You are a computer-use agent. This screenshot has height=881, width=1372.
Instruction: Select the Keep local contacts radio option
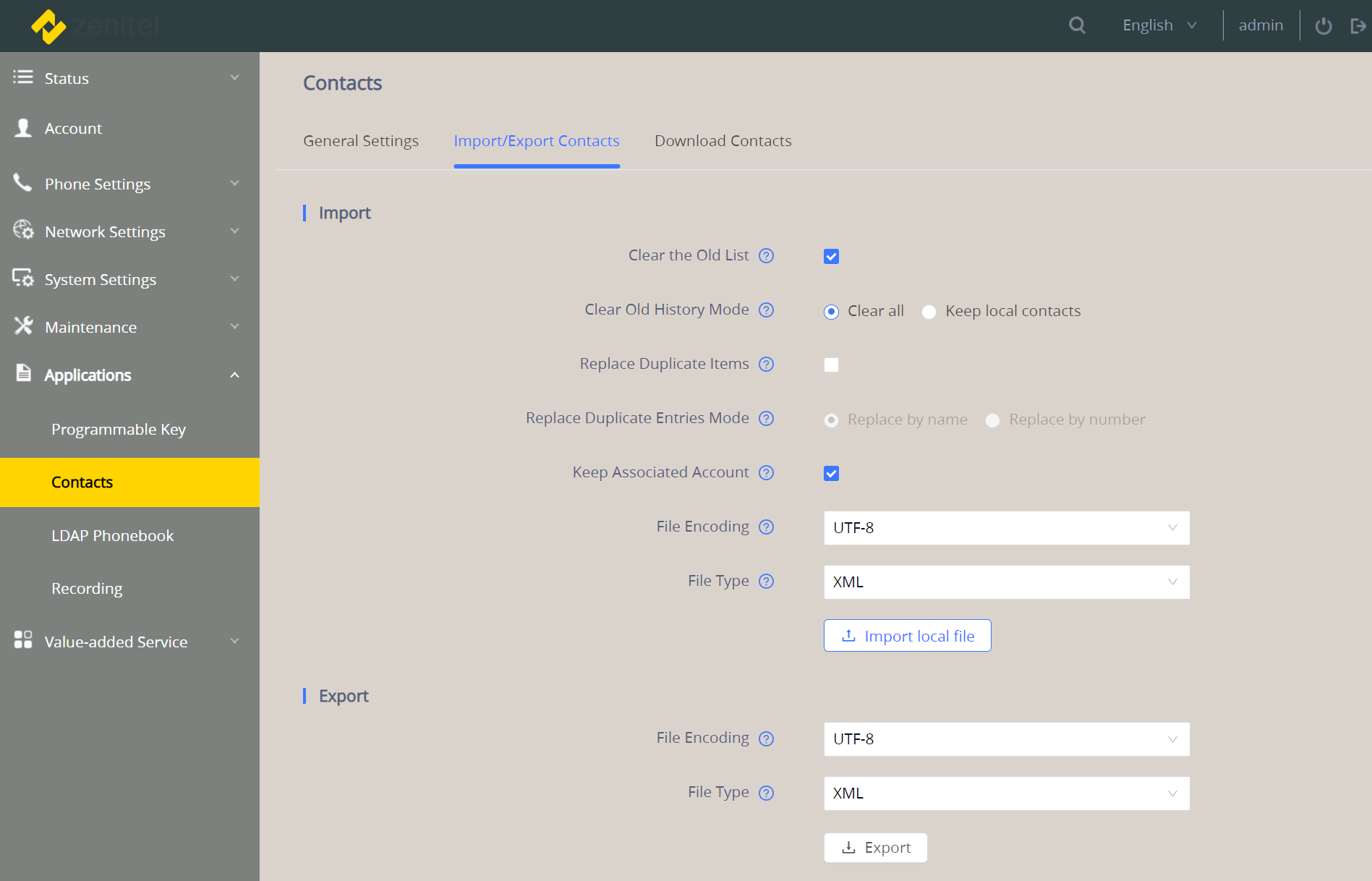[x=929, y=312]
